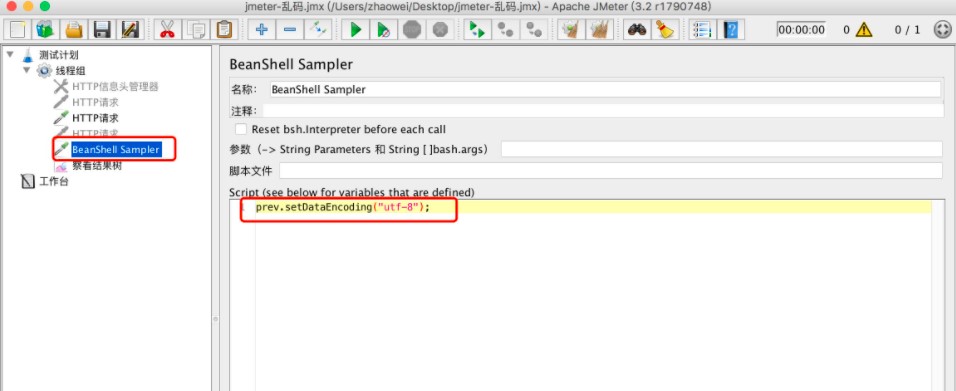956x391 pixels.
Task: Click the BeanShell Sampler panel heading
Action: tap(291, 64)
